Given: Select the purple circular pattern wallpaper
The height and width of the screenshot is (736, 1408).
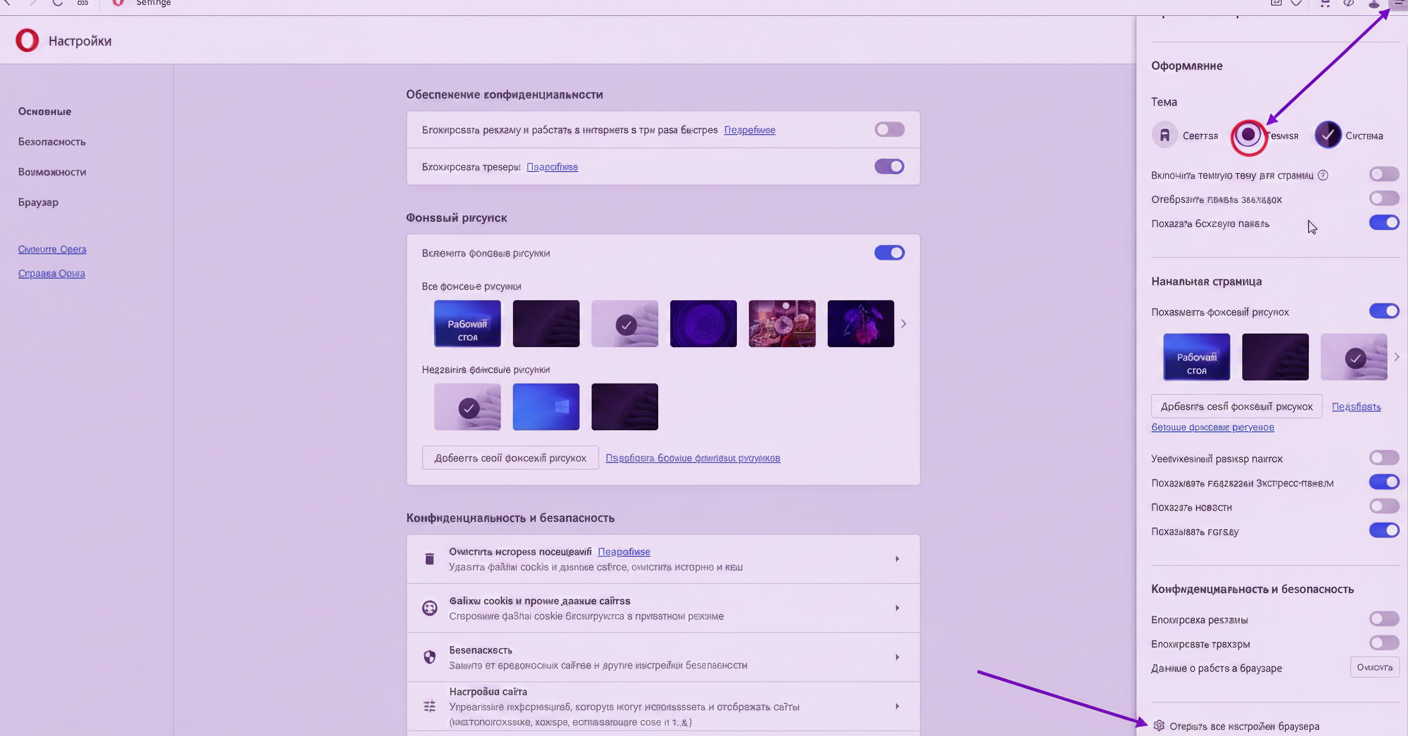Looking at the screenshot, I should tap(703, 323).
